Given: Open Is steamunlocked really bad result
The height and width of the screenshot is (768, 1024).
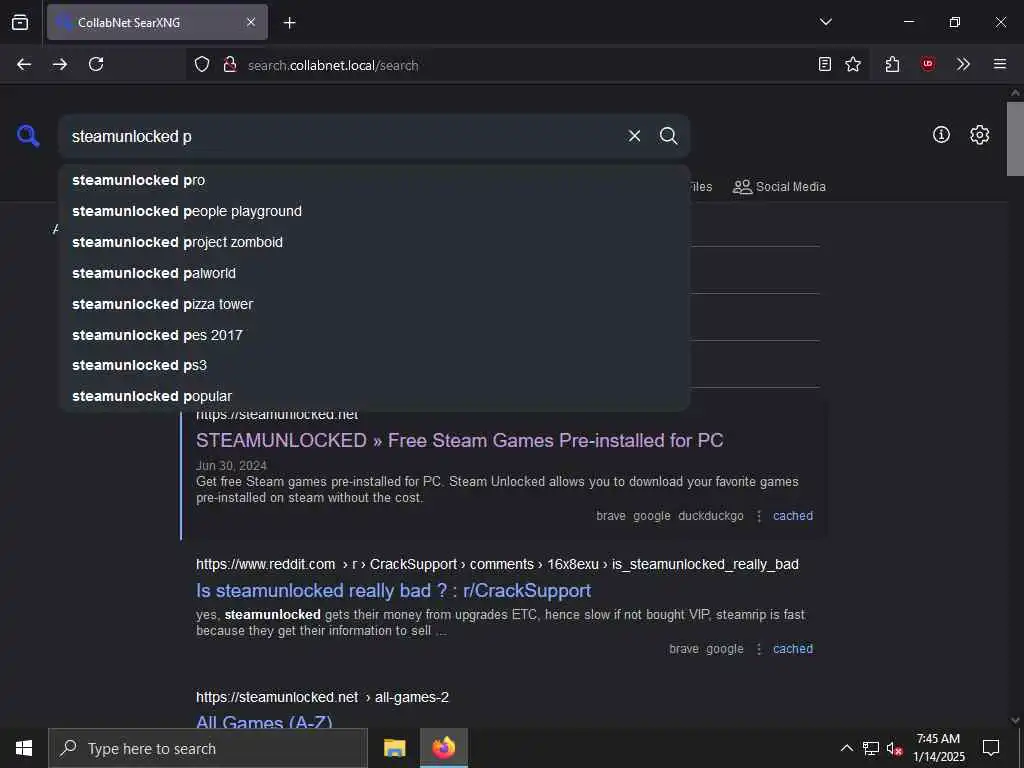Looking at the screenshot, I should (393, 590).
